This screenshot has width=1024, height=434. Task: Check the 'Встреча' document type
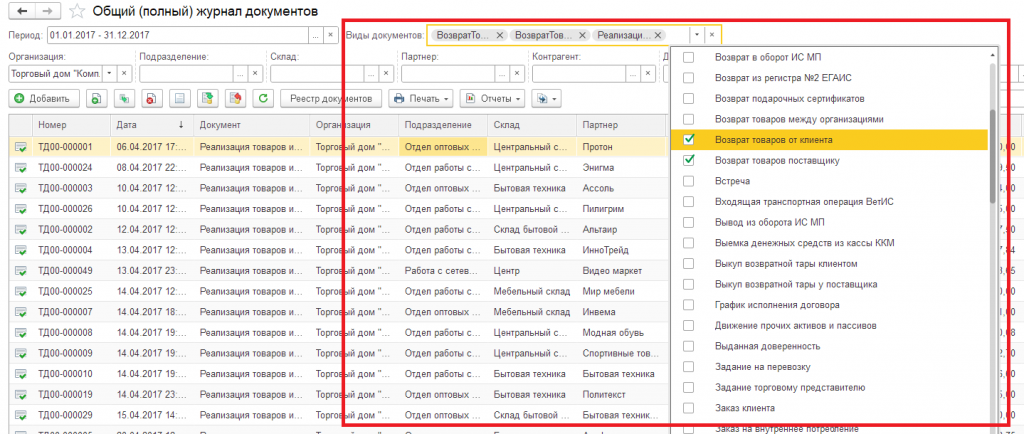pyautogui.click(x=688, y=181)
